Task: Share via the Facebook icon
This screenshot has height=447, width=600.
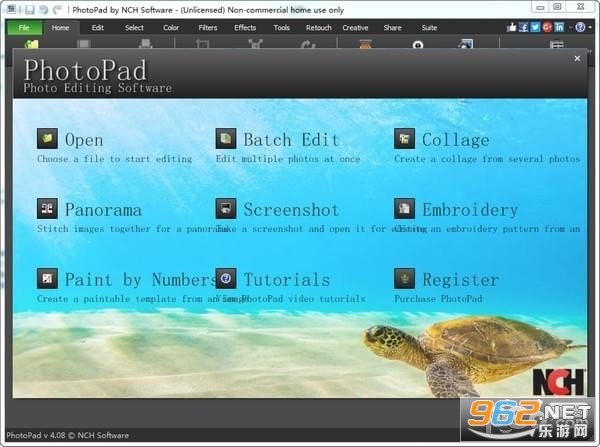Action: (x=523, y=27)
